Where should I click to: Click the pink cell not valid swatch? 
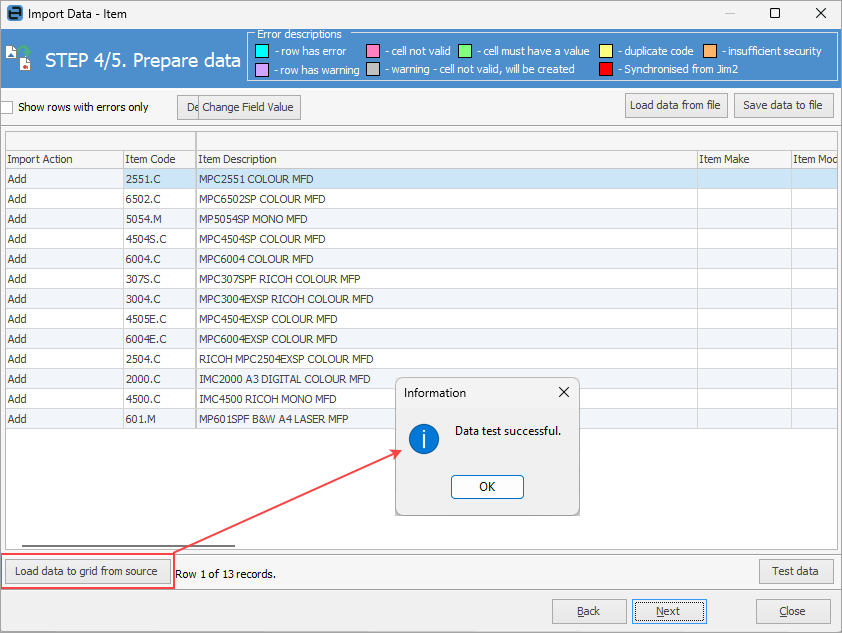pyautogui.click(x=373, y=51)
